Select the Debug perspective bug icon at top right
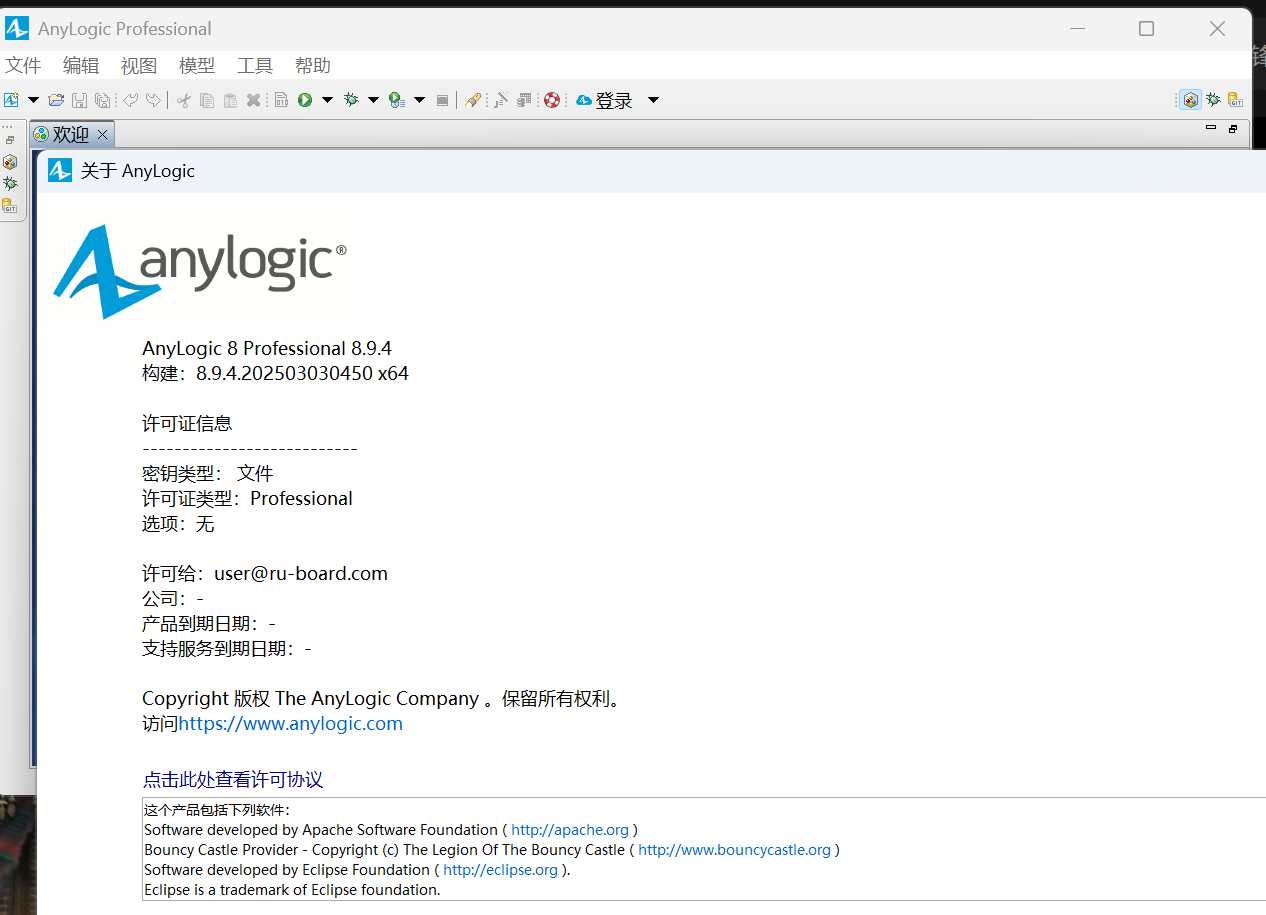Viewport: 1266px width, 915px height. pos(1213,99)
